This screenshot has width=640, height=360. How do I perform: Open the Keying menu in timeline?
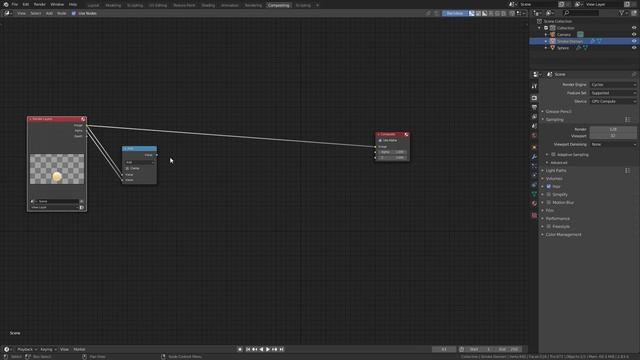(x=48, y=349)
